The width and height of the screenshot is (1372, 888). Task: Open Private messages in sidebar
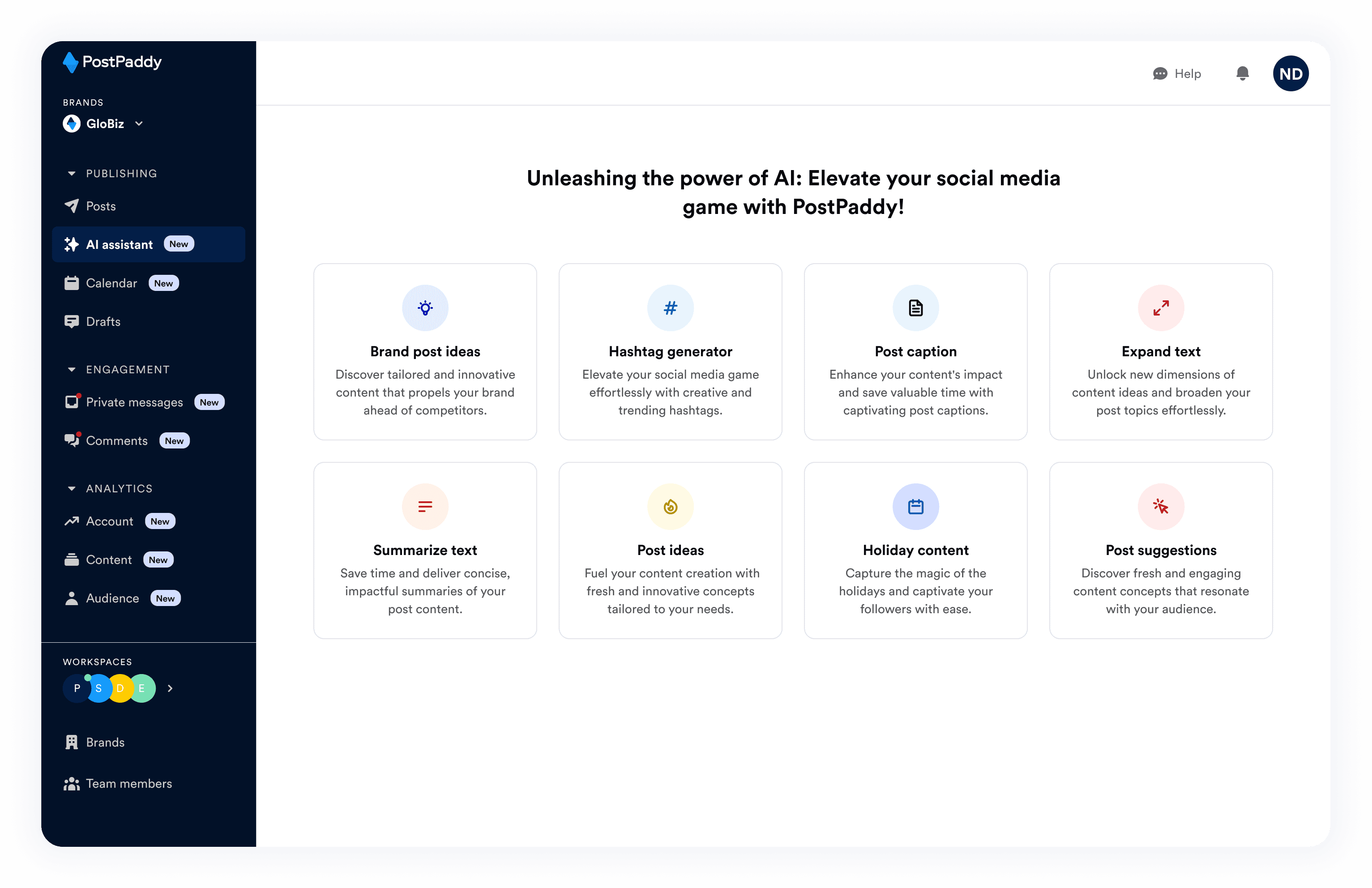click(x=134, y=402)
